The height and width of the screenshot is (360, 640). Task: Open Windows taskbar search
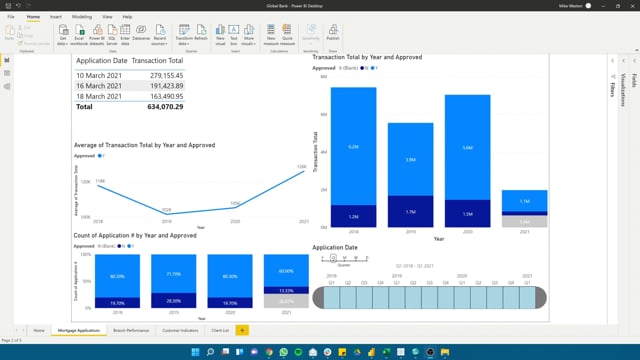[x=210, y=352]
